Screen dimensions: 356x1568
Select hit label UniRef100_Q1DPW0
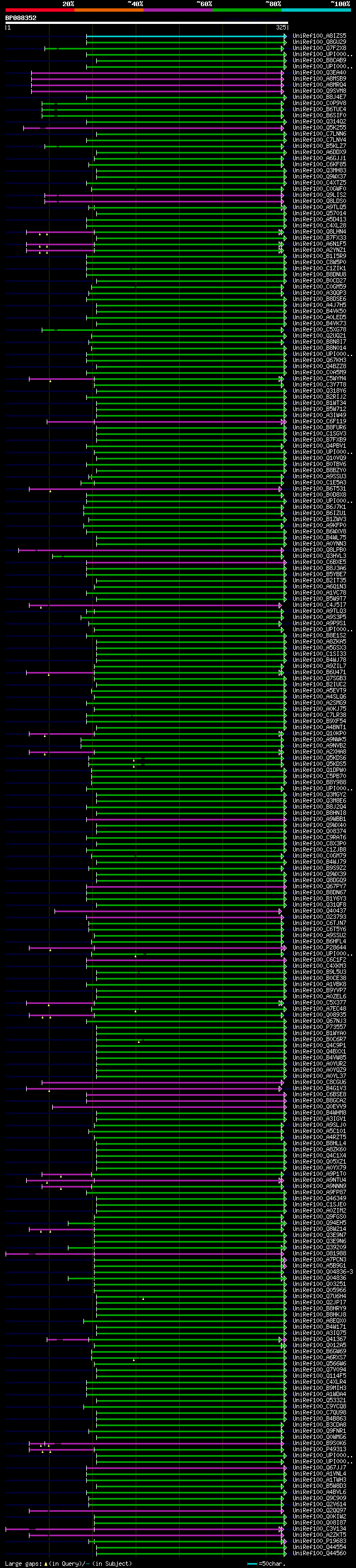319,770
